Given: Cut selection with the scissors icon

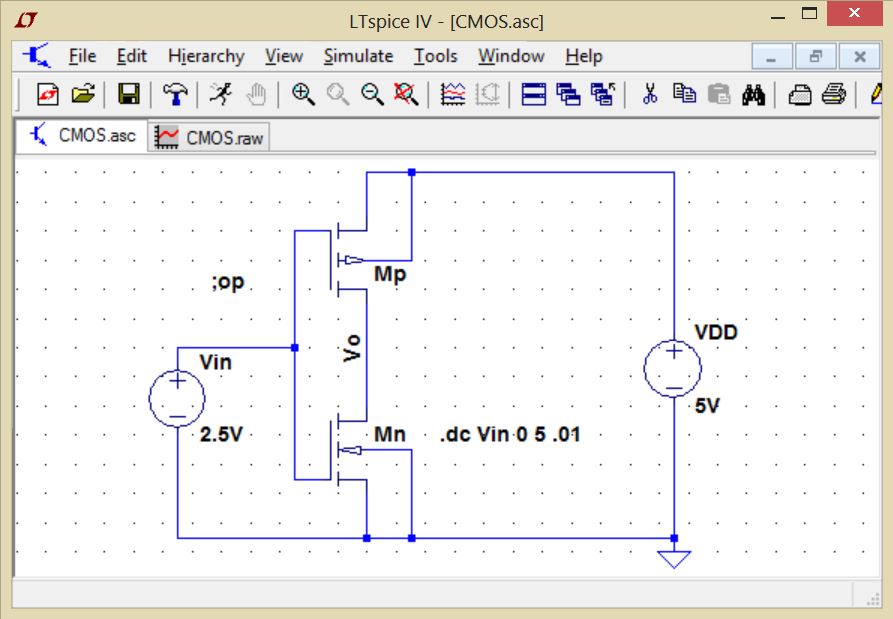Looking at the screenshot, I should coord(650,94).
